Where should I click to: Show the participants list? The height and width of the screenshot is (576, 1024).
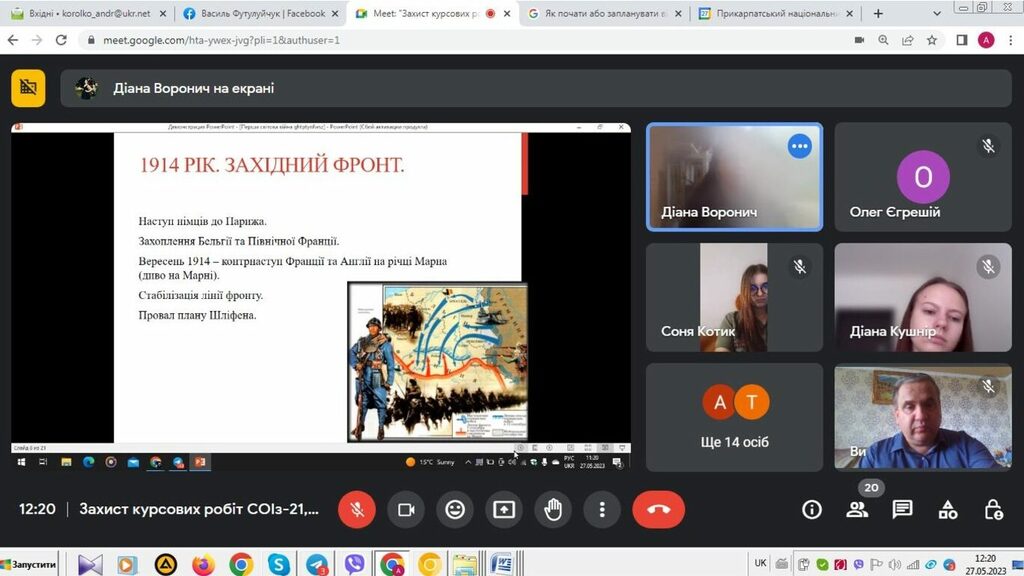tap(857, 509)
